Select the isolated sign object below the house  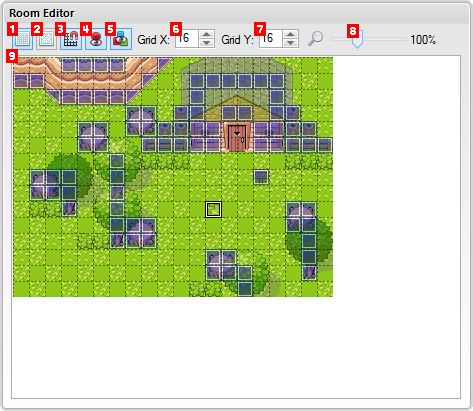(261, 177)
